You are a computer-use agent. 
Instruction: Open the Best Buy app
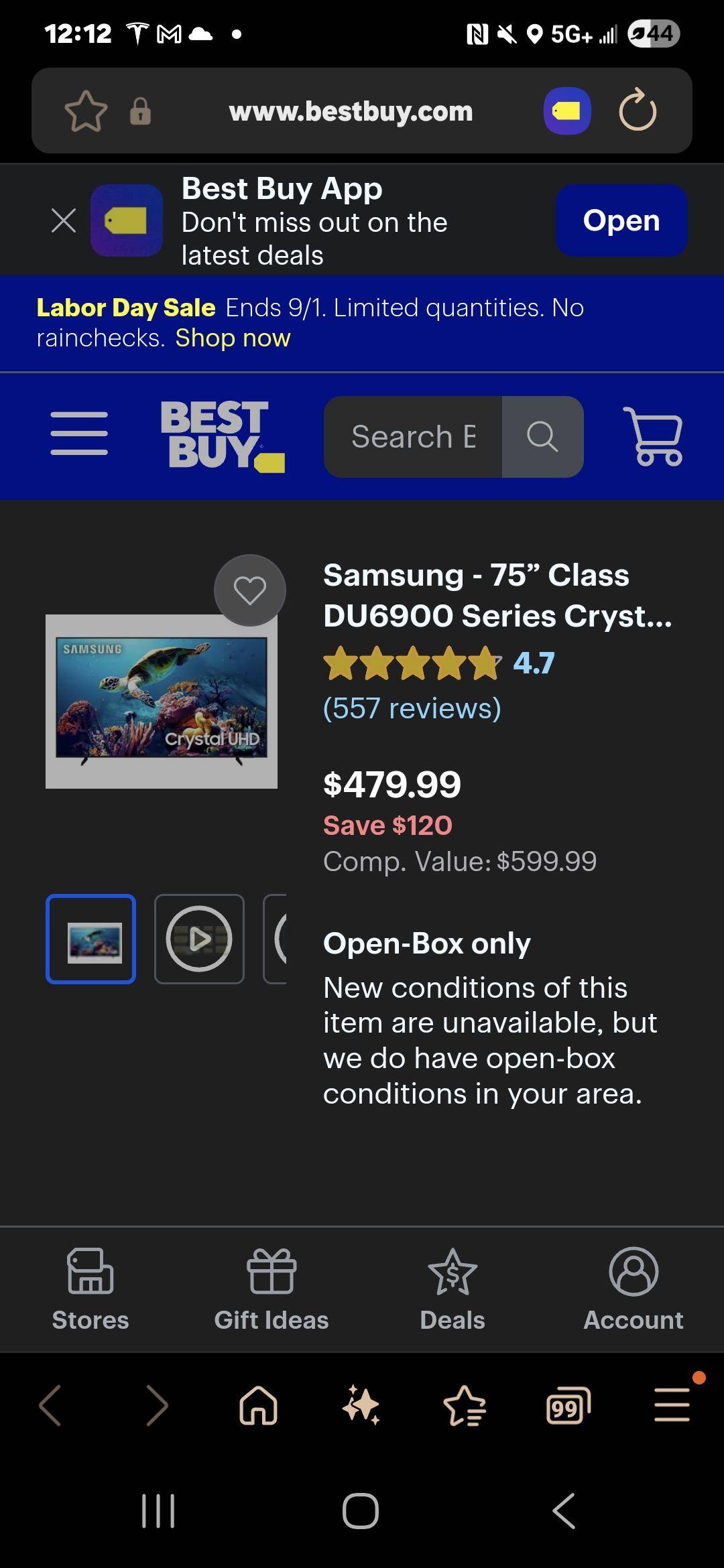click(621, 220)
